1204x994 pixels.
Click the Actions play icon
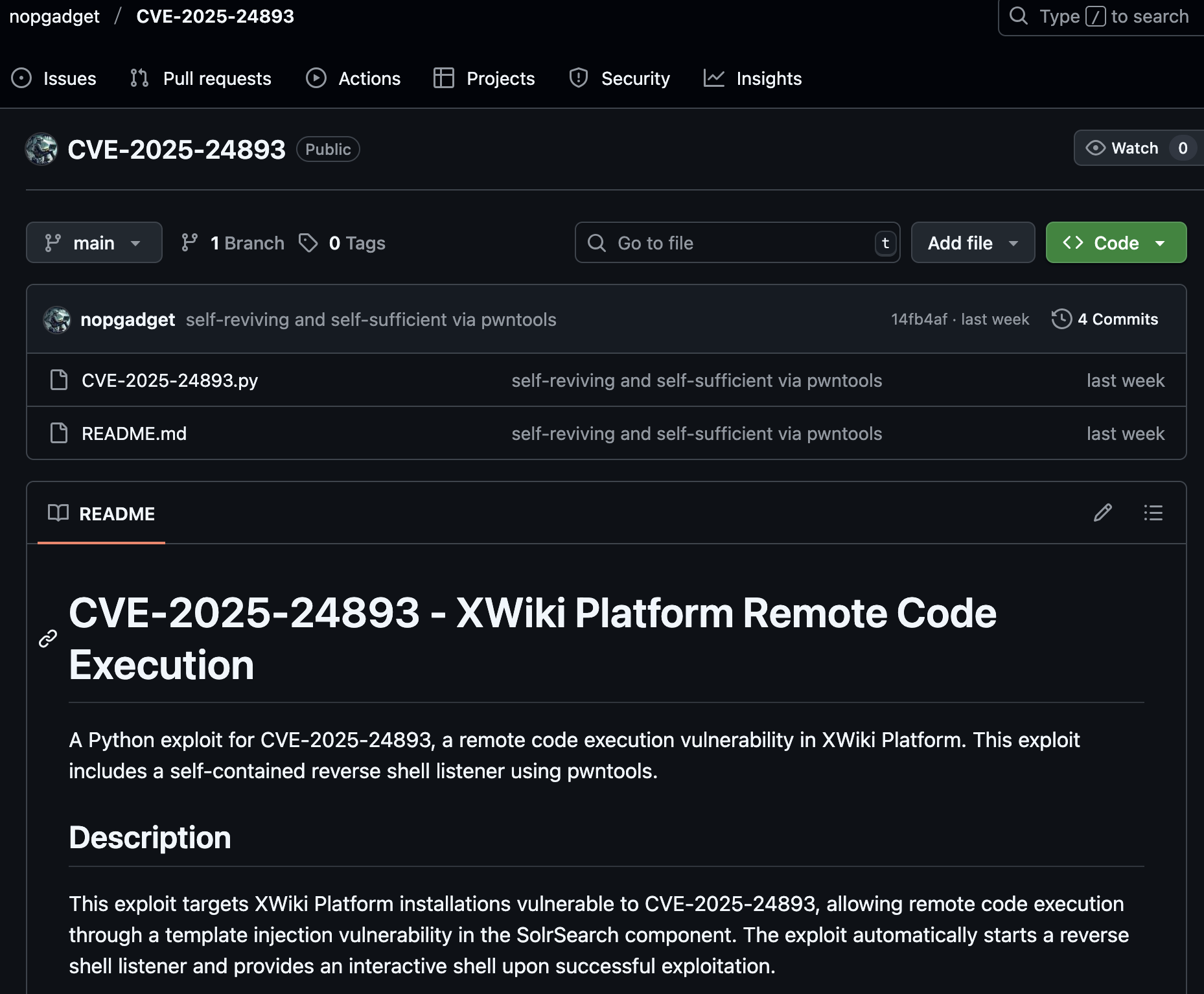(316, 78)
